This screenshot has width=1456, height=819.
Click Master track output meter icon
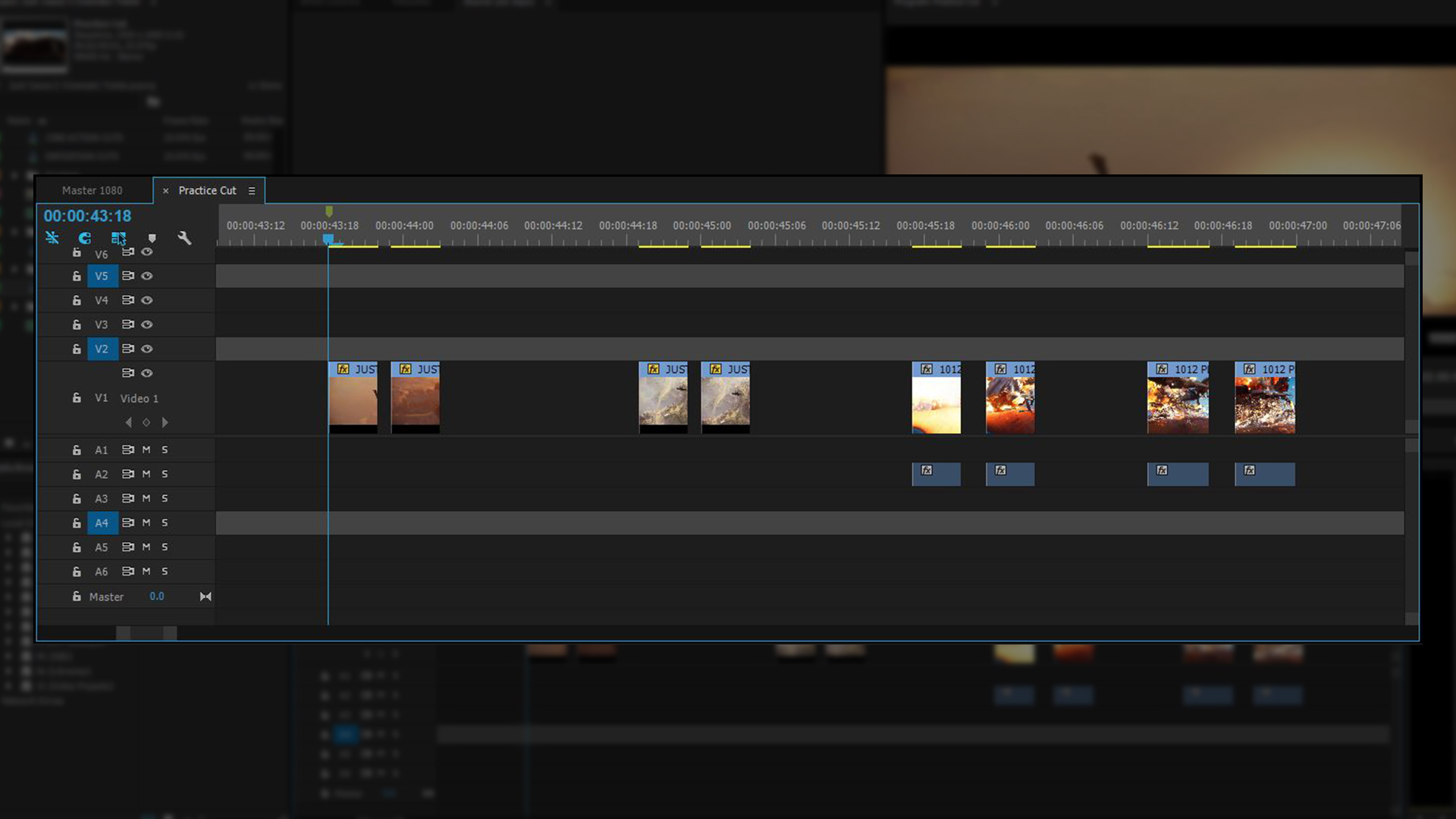click(206, 597)
